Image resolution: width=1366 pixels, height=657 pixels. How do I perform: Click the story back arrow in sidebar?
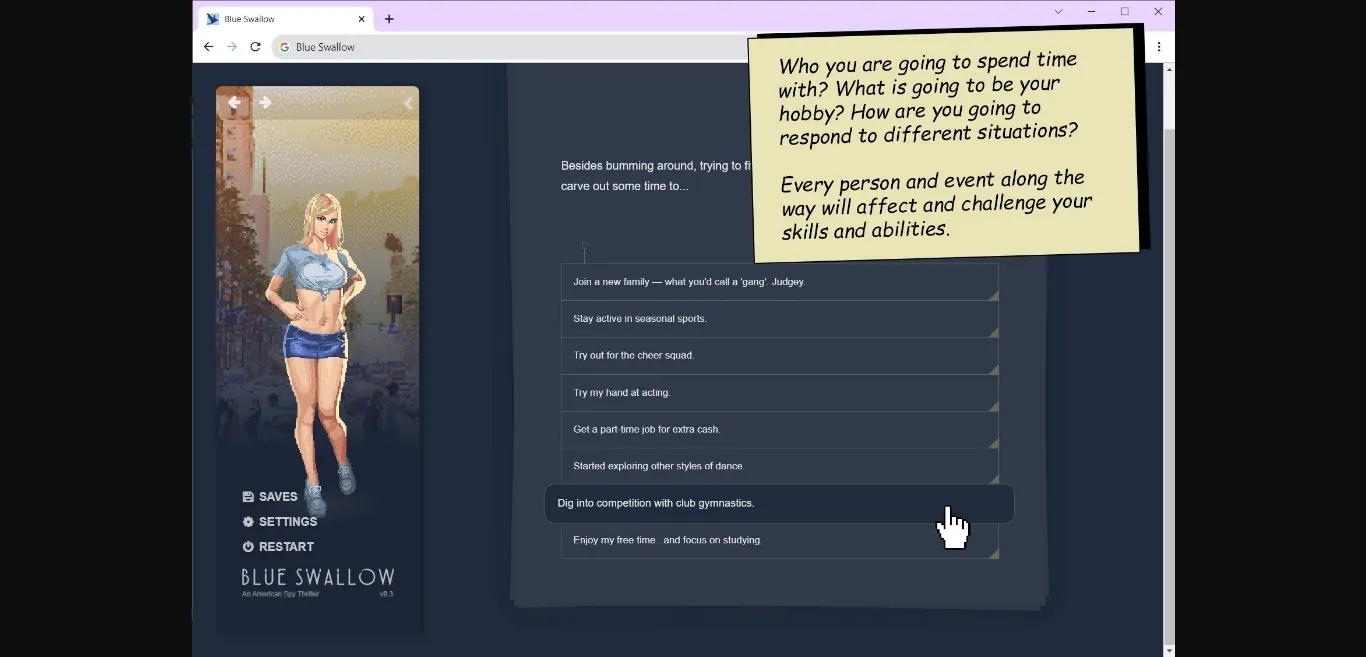coord(234,102)
